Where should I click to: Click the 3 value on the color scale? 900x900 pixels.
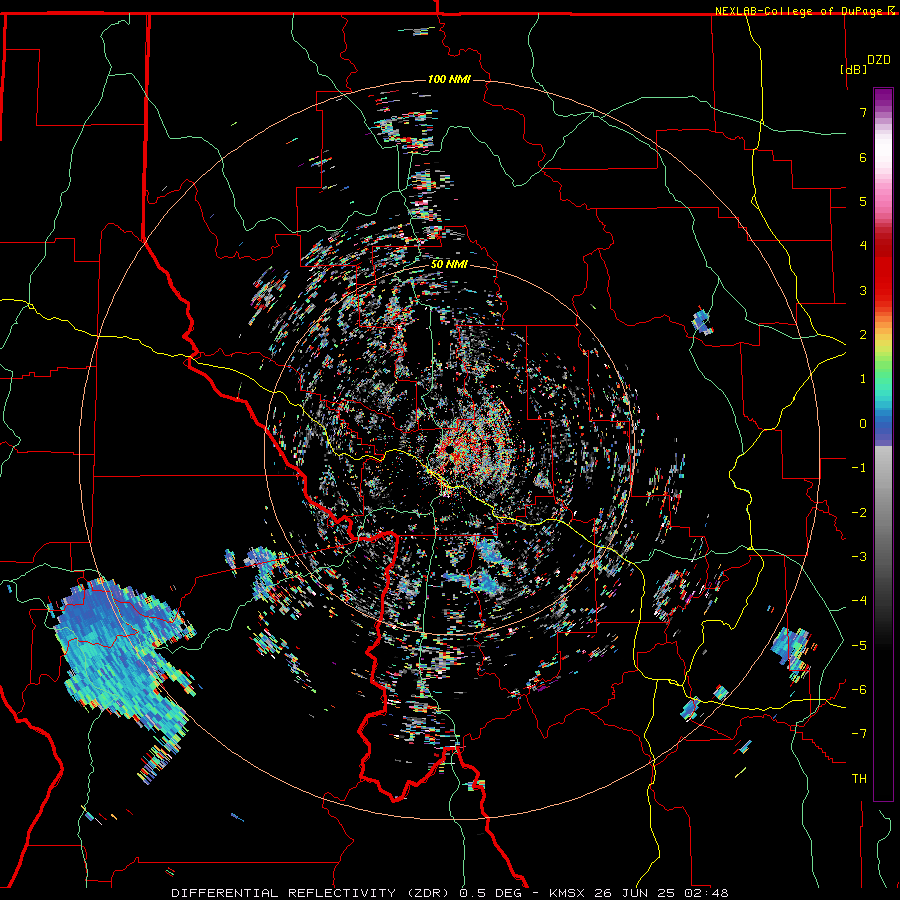[x=863, y=290]
